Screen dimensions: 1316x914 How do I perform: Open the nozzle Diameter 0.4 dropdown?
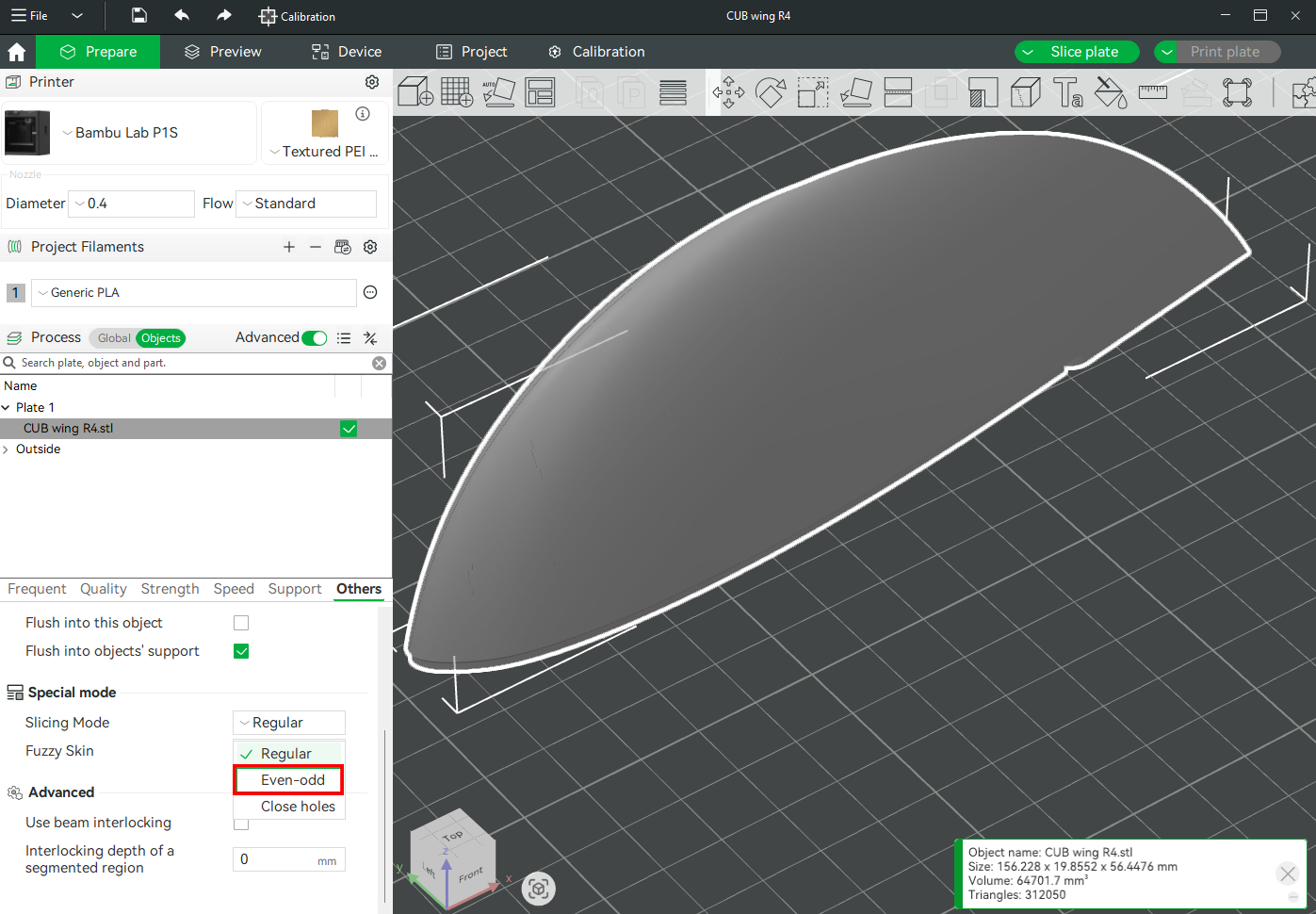tap(132, 204)
